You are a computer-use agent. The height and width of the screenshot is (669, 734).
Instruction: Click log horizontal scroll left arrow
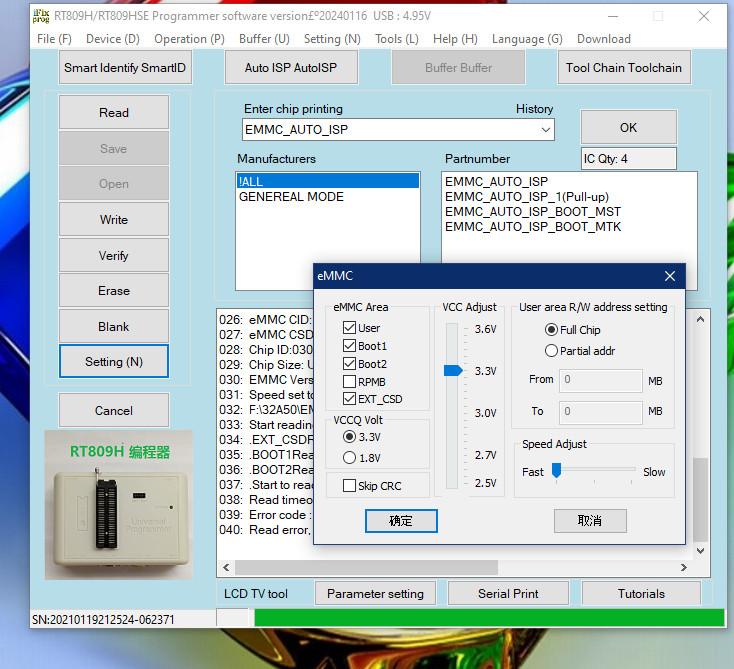tap(227, 567)
